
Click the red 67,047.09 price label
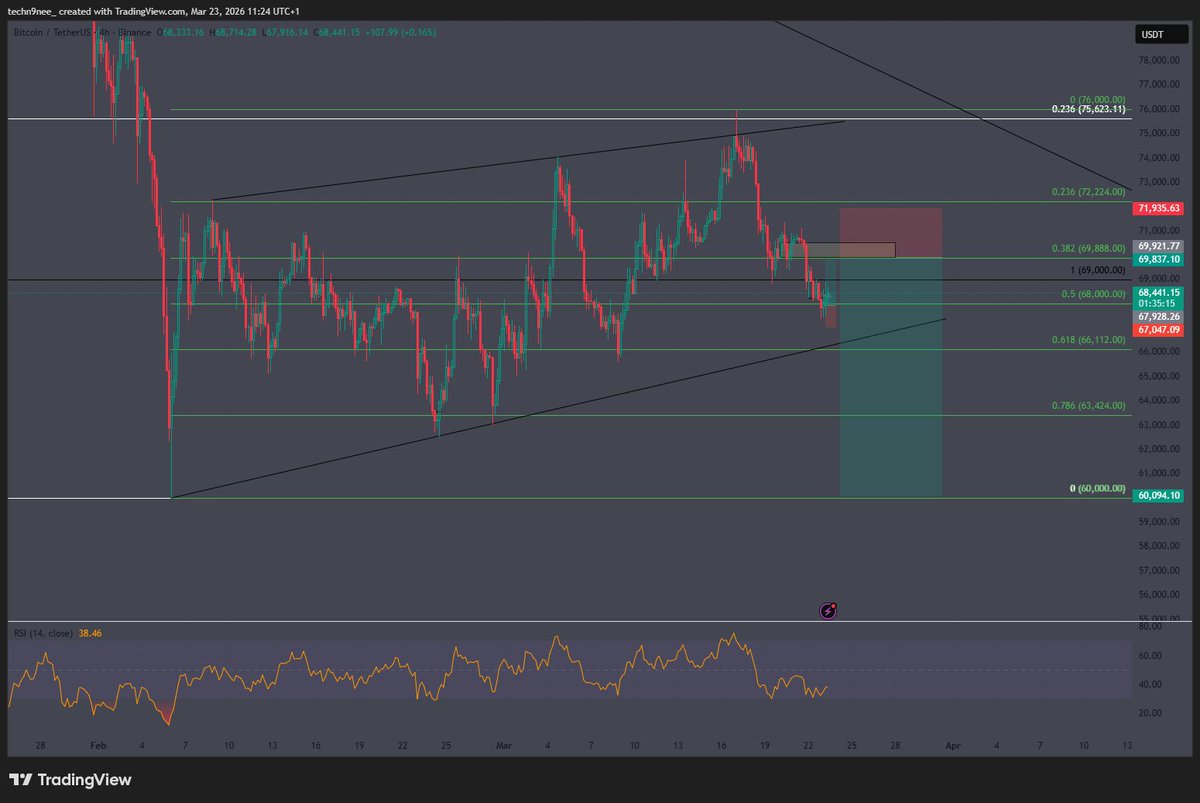(x=1159, y=329)
